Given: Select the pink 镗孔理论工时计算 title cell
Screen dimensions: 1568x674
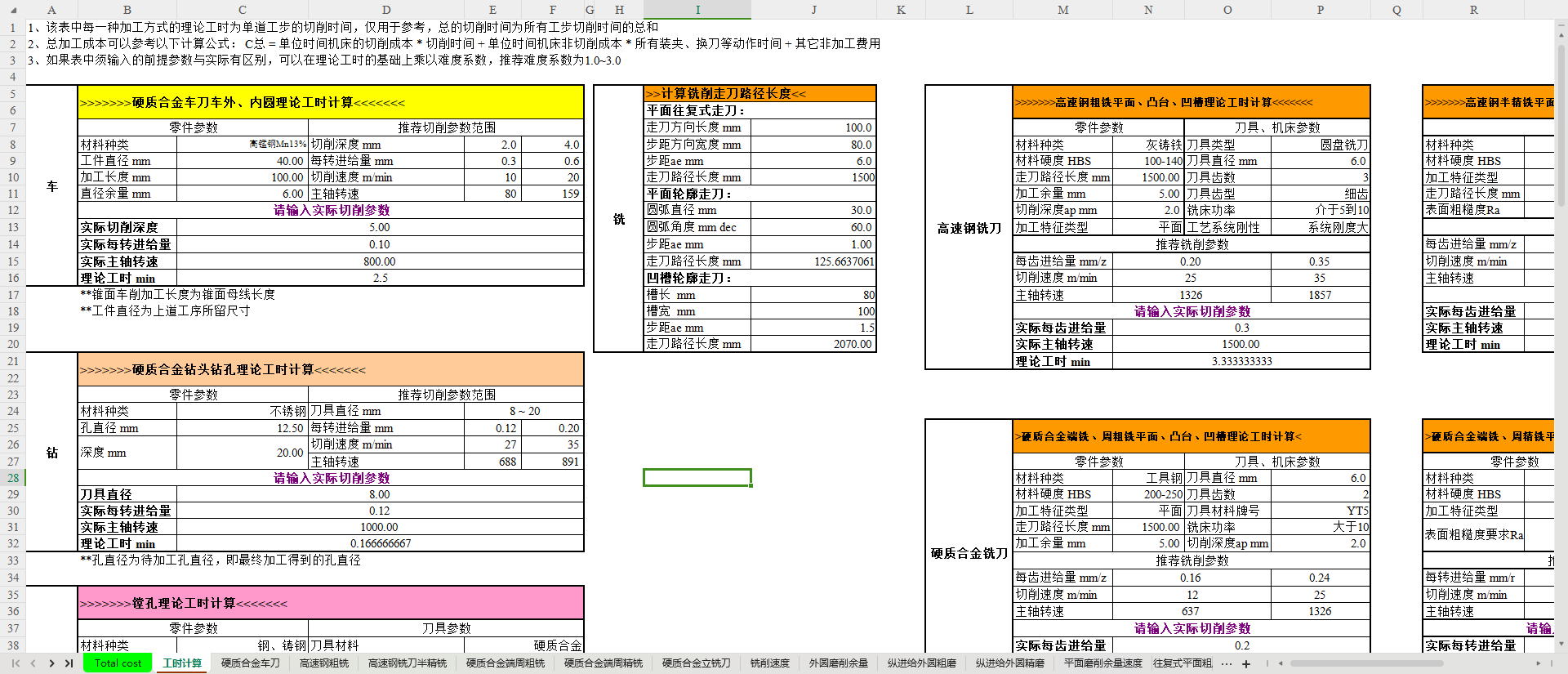Looking at the screenshot, I should pos(331,603).
